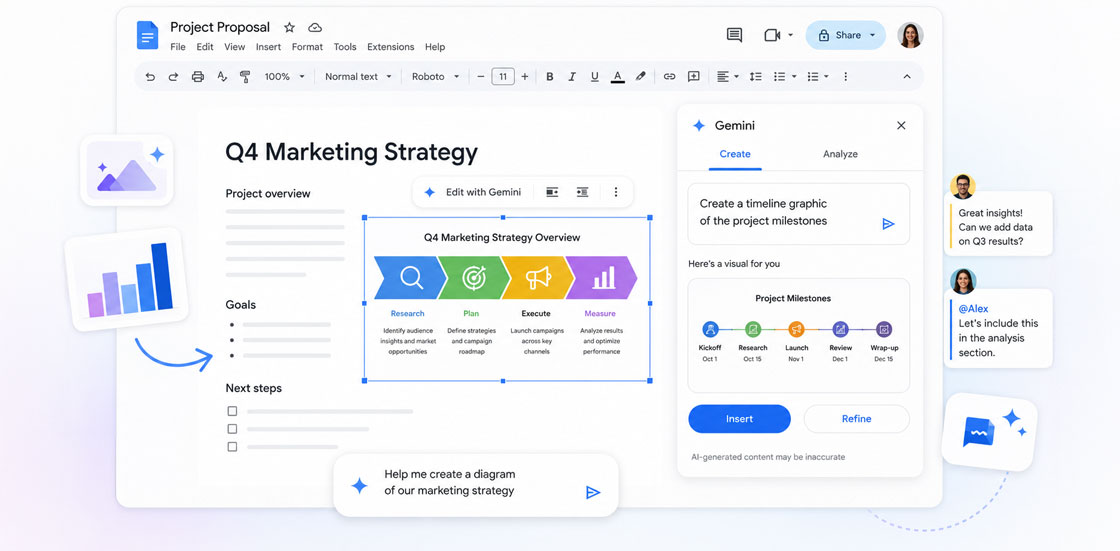The height and width of the screenshot is (551, 1120).
Task: Check the third Next steps checkbox
Action: tap(232, 447)
